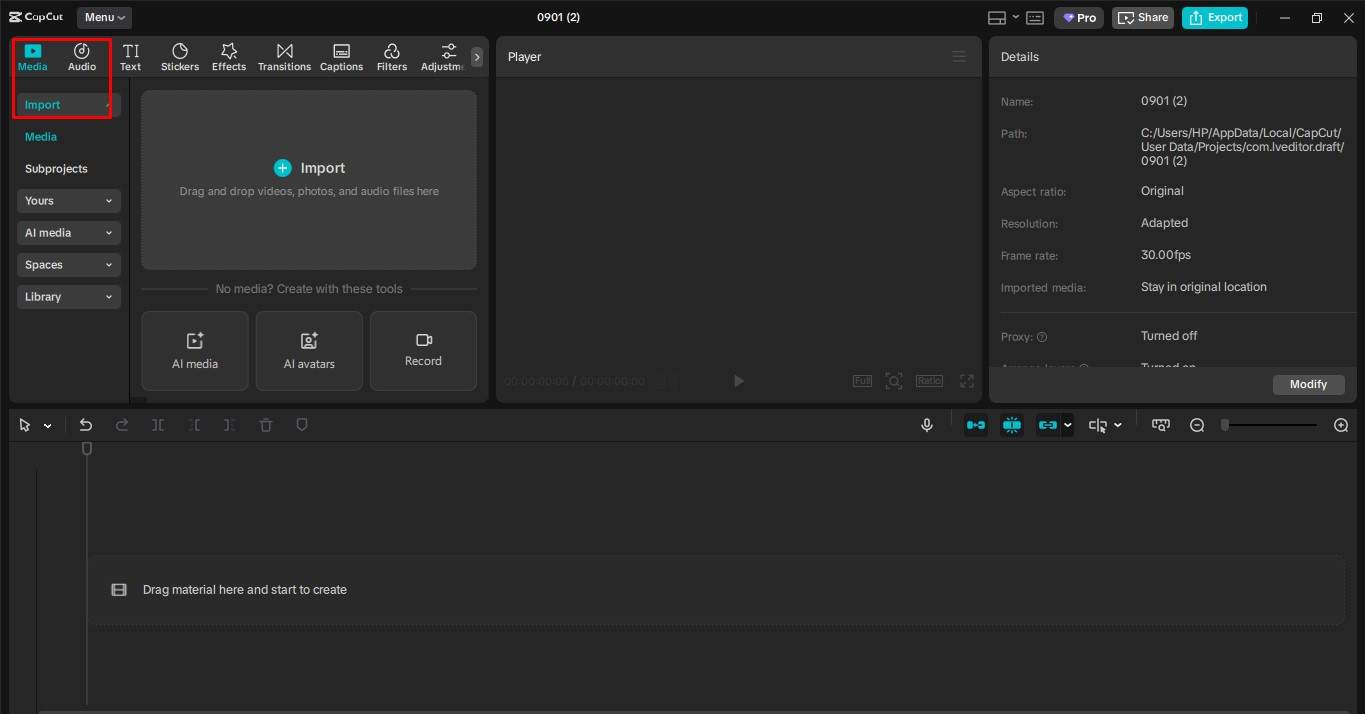Zoom out the timeline
Screen dimensions: 1365x714
click(1197, 425)
